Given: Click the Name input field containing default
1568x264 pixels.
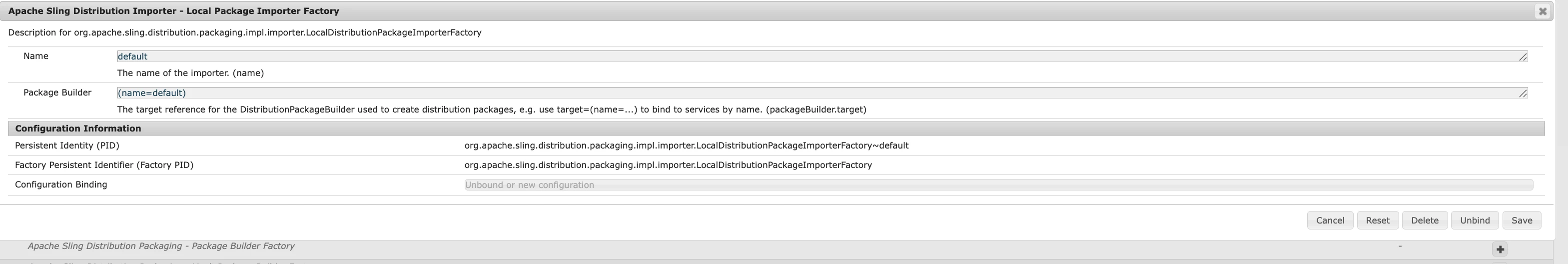Looking at the screenshot, I should click(x=822, y=56).
